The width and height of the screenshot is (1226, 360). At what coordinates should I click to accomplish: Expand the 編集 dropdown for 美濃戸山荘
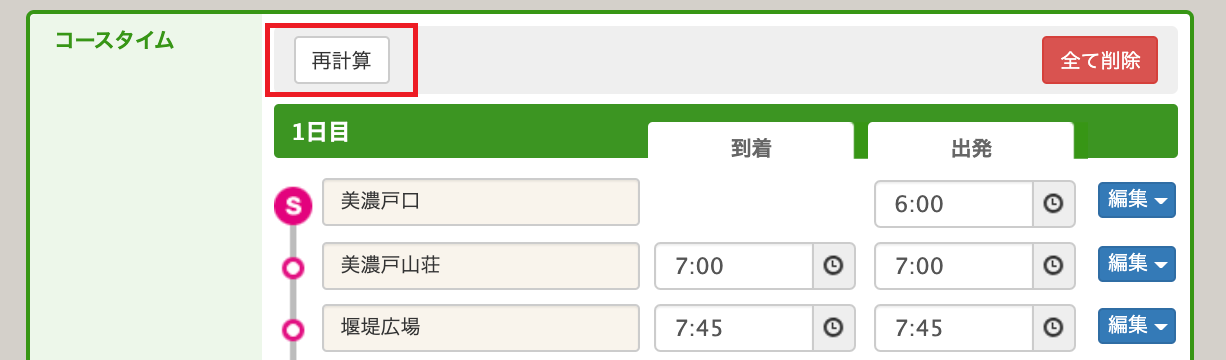(1137, 264)
